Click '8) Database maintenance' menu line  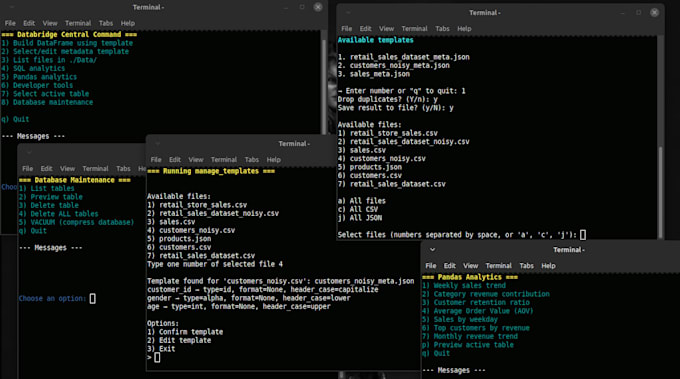click(x=47, y=102)
